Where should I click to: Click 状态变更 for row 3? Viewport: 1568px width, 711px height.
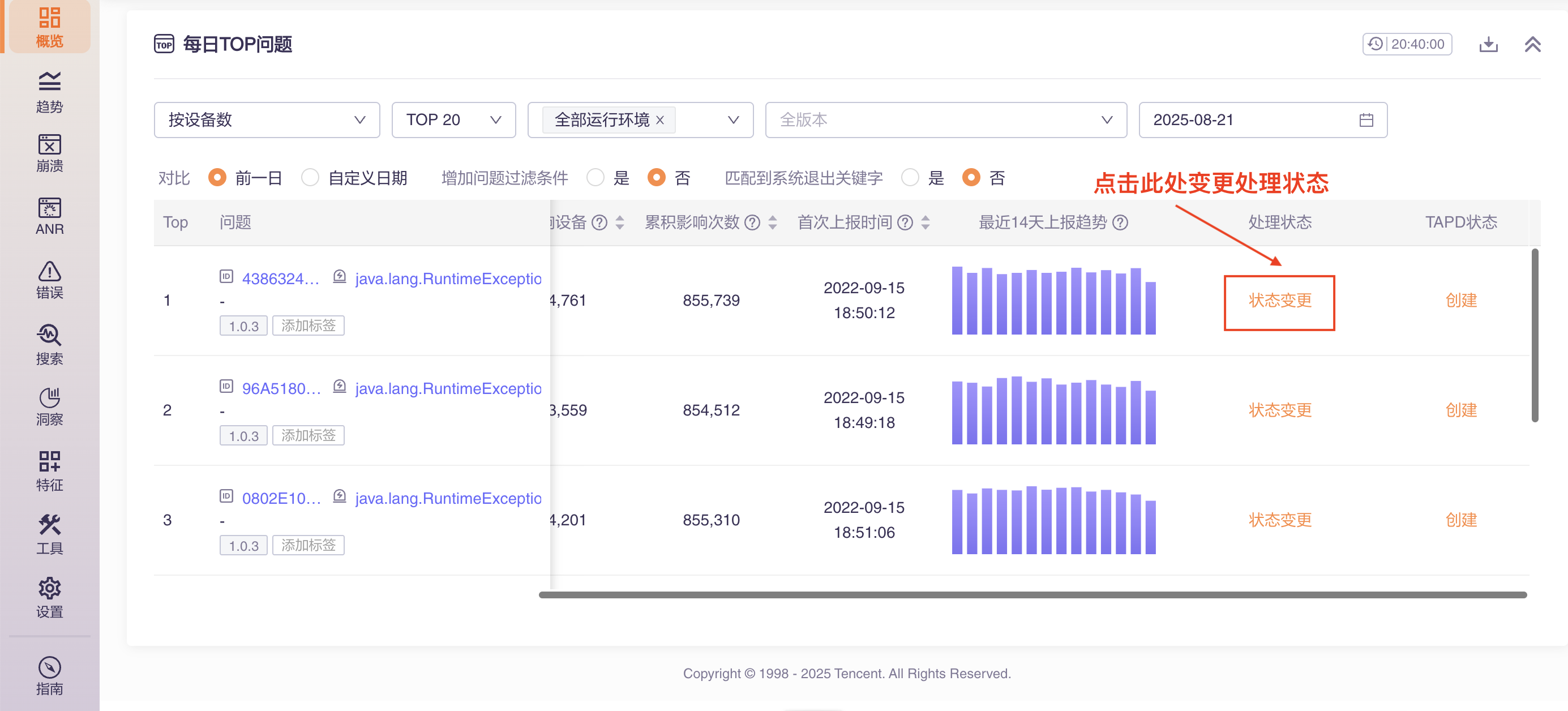[1280, 520]
